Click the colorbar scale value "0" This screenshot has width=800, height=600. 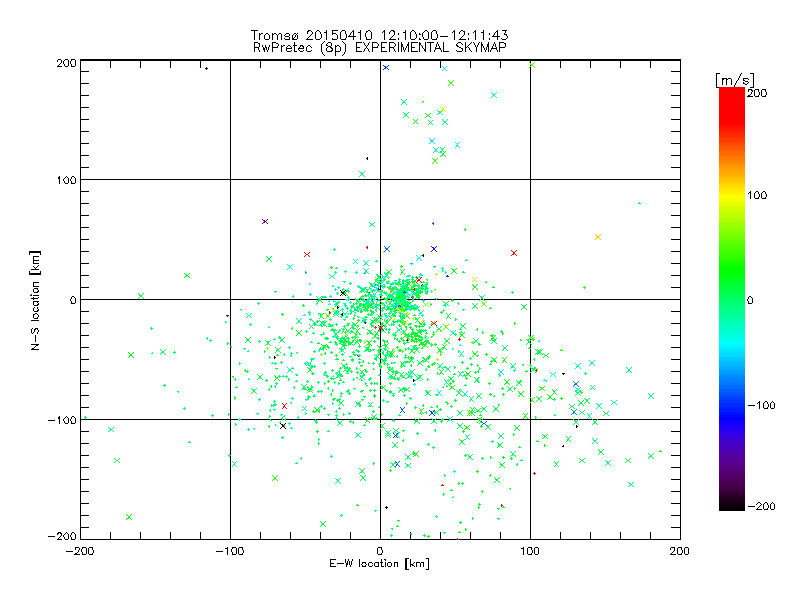750,301
